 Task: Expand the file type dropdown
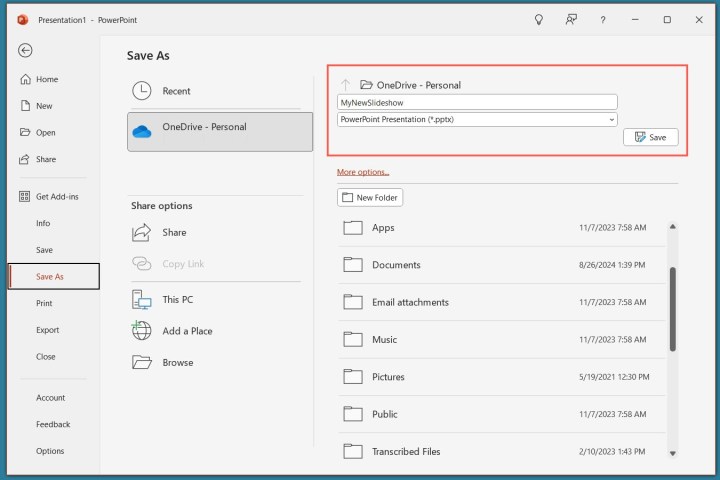tap(611, 120)
